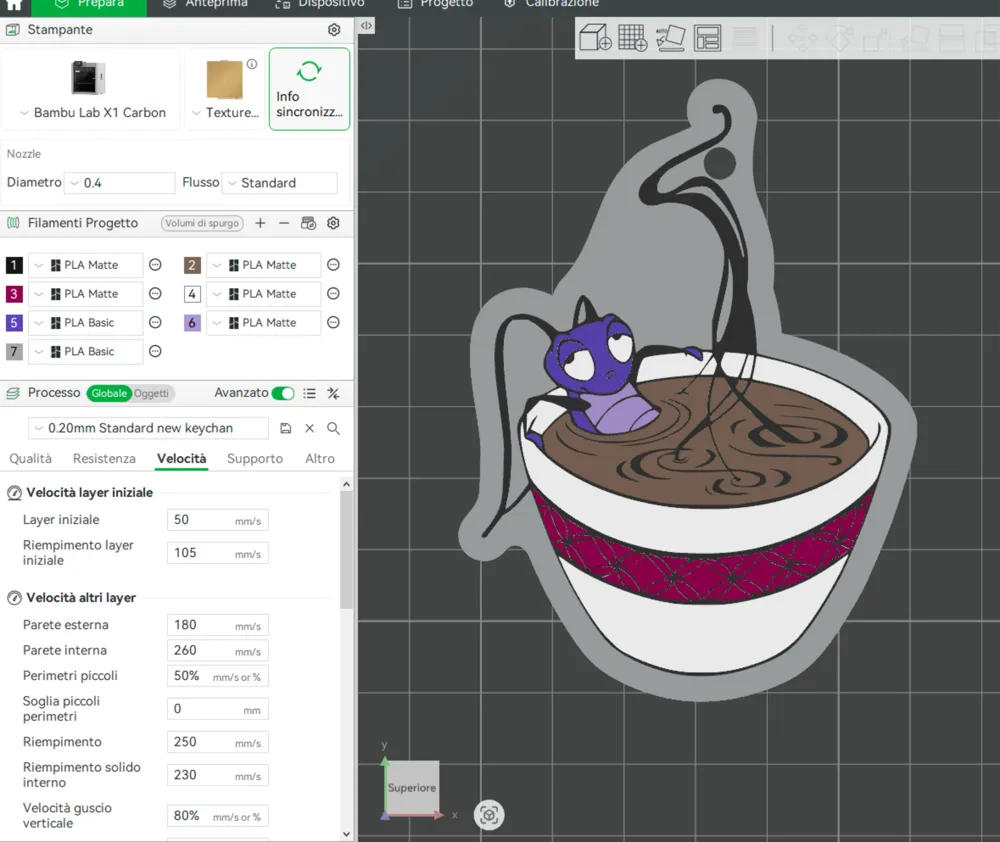The image size is (1000, 842).
Task: Click the Info sincronizz... button
Action: pos(309,89)
